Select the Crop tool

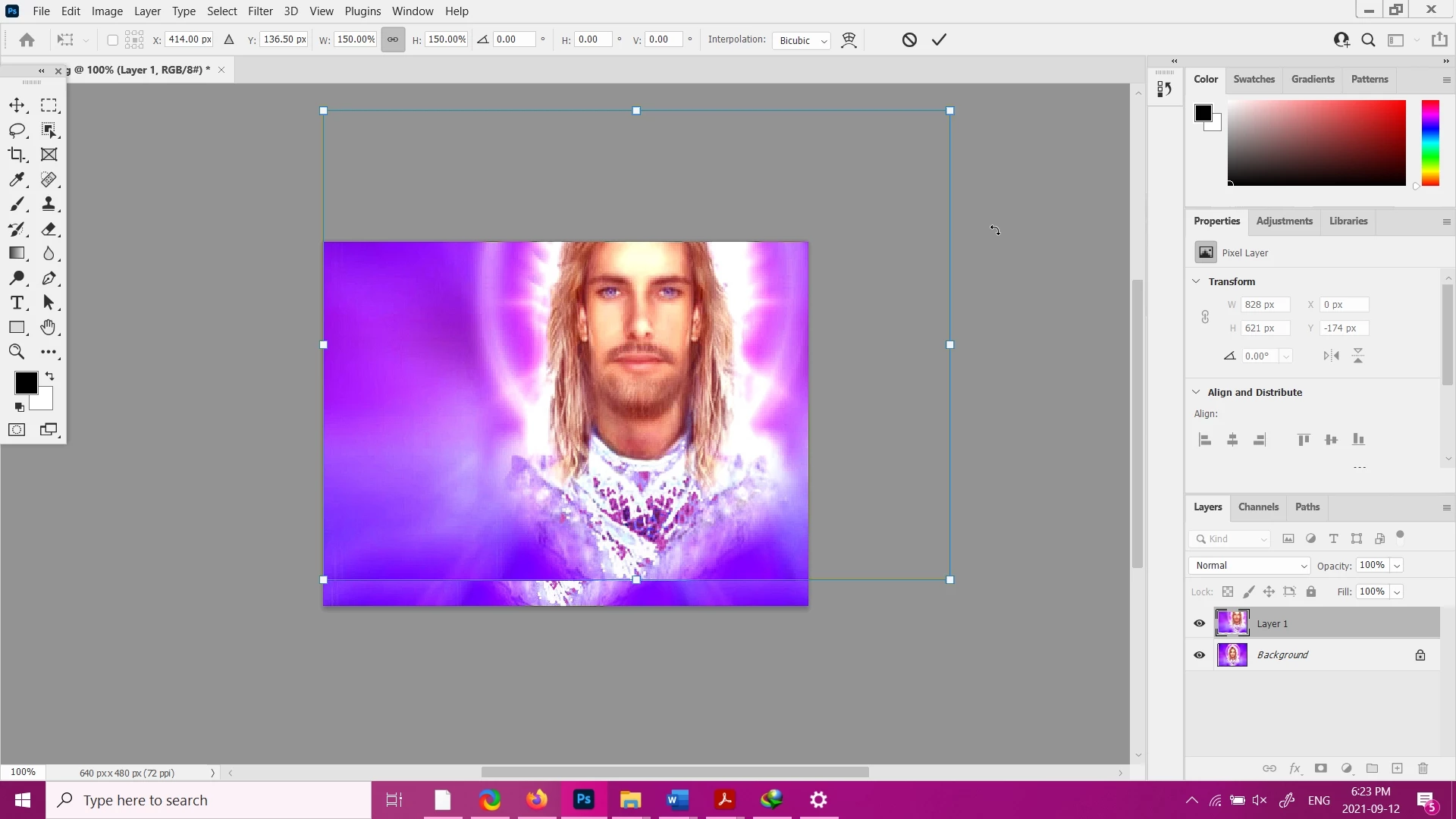(17, 155)
